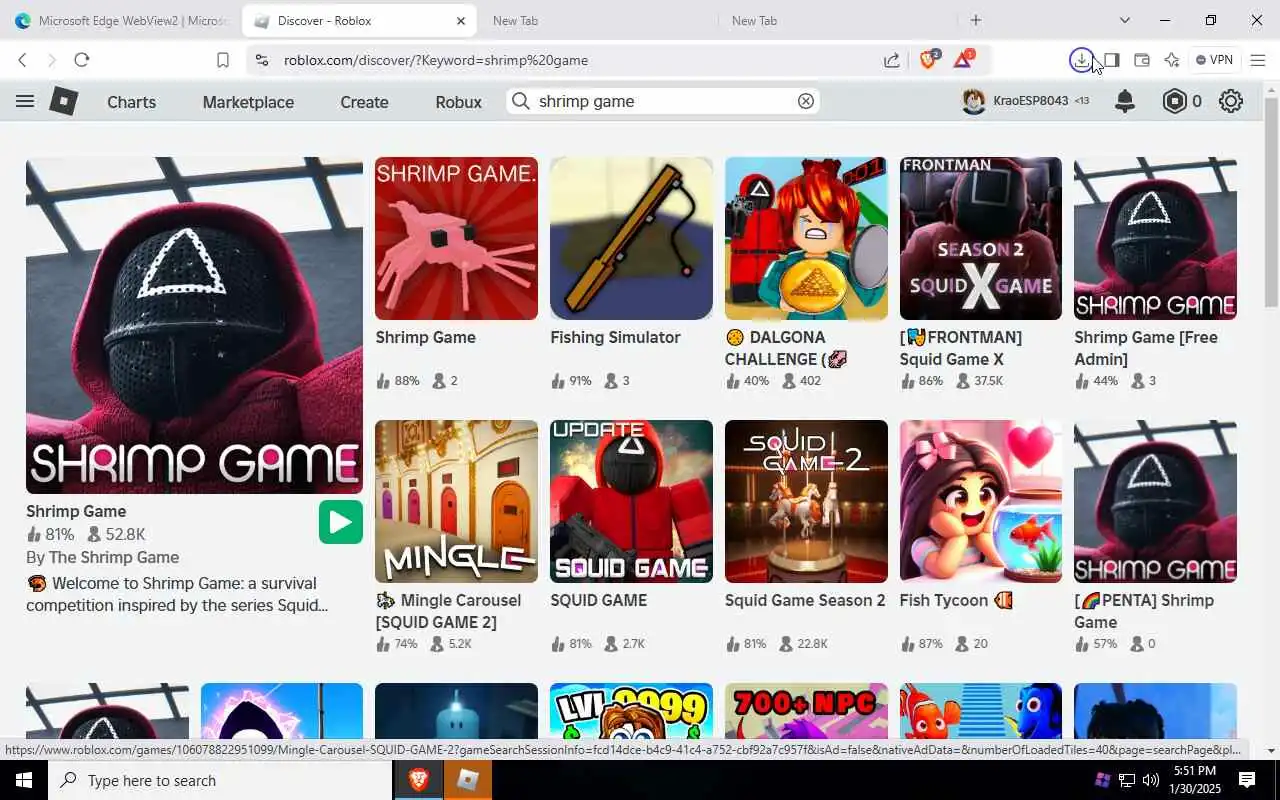The width and height of the screenshot is (1280, 800).
Task: Open the Windows Start menu
Action: [x=24, y=780]
